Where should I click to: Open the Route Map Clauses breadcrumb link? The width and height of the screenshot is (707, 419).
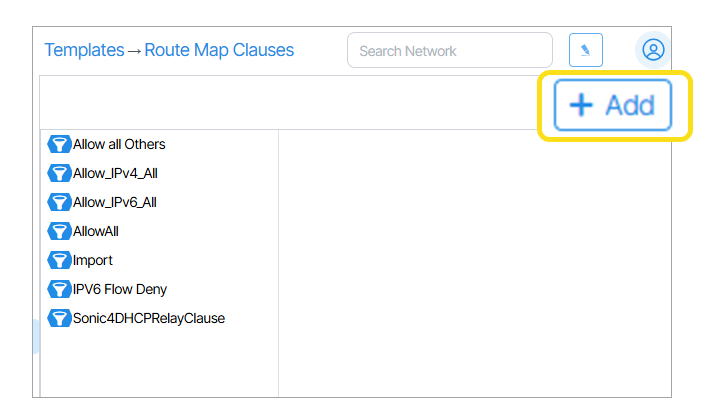[219, 50]
